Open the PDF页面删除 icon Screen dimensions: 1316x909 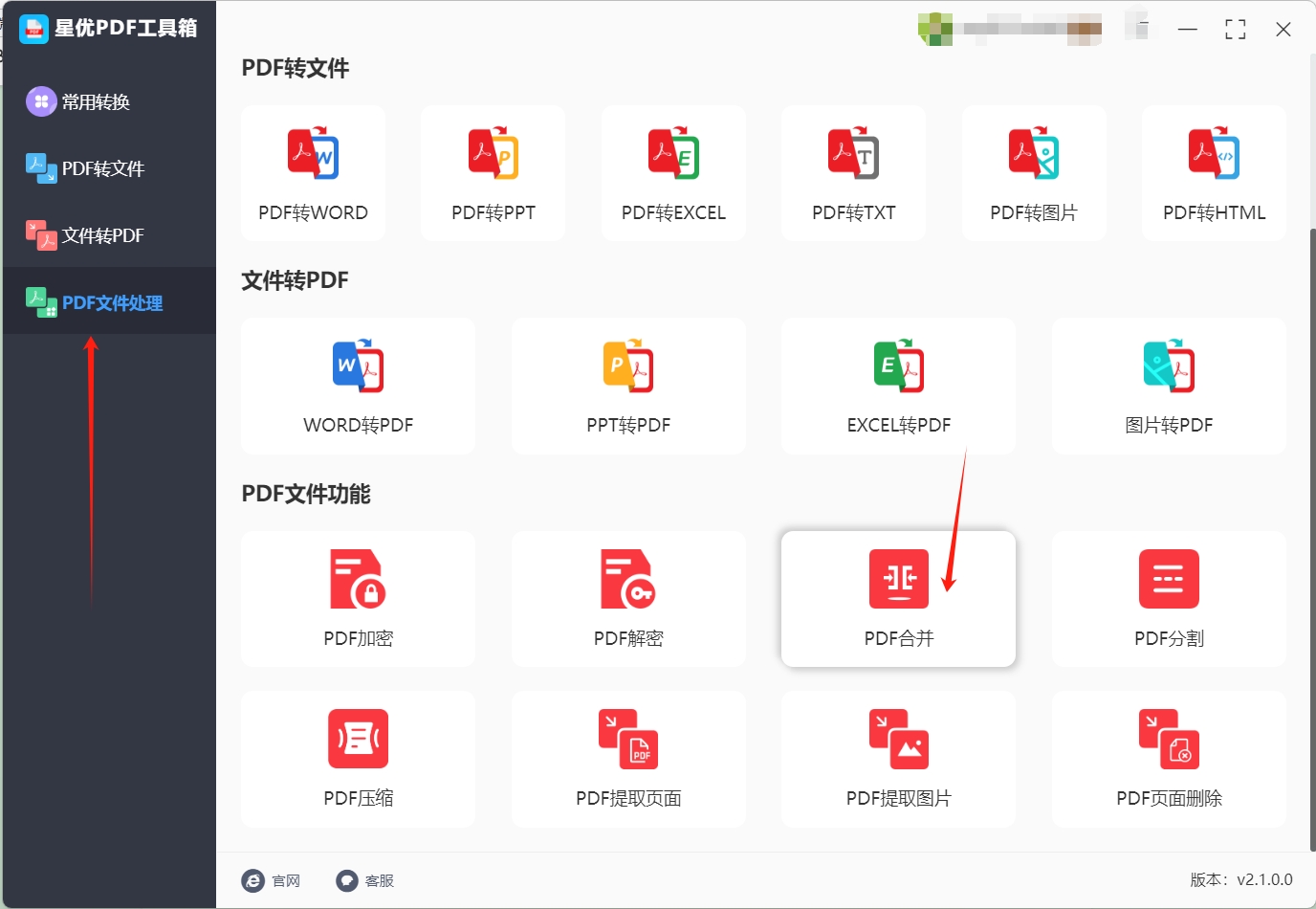pyautogui.click(x=1169, y=739)
